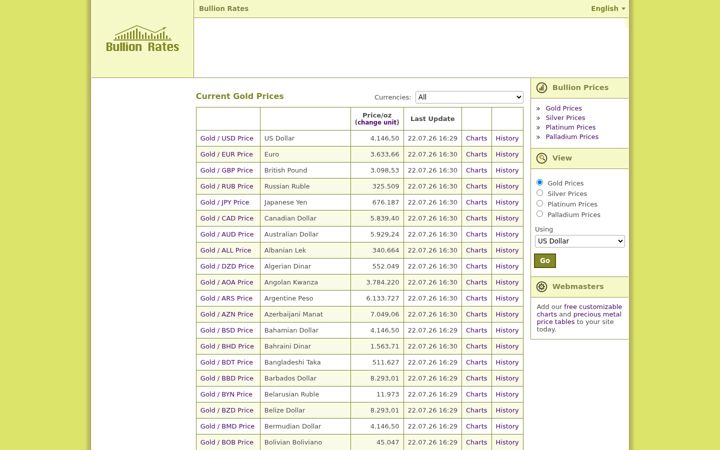This screenshot has width=720, height=450.
Task: Open Platinum Prices sidebar link
Action: (x=570, y=127)
